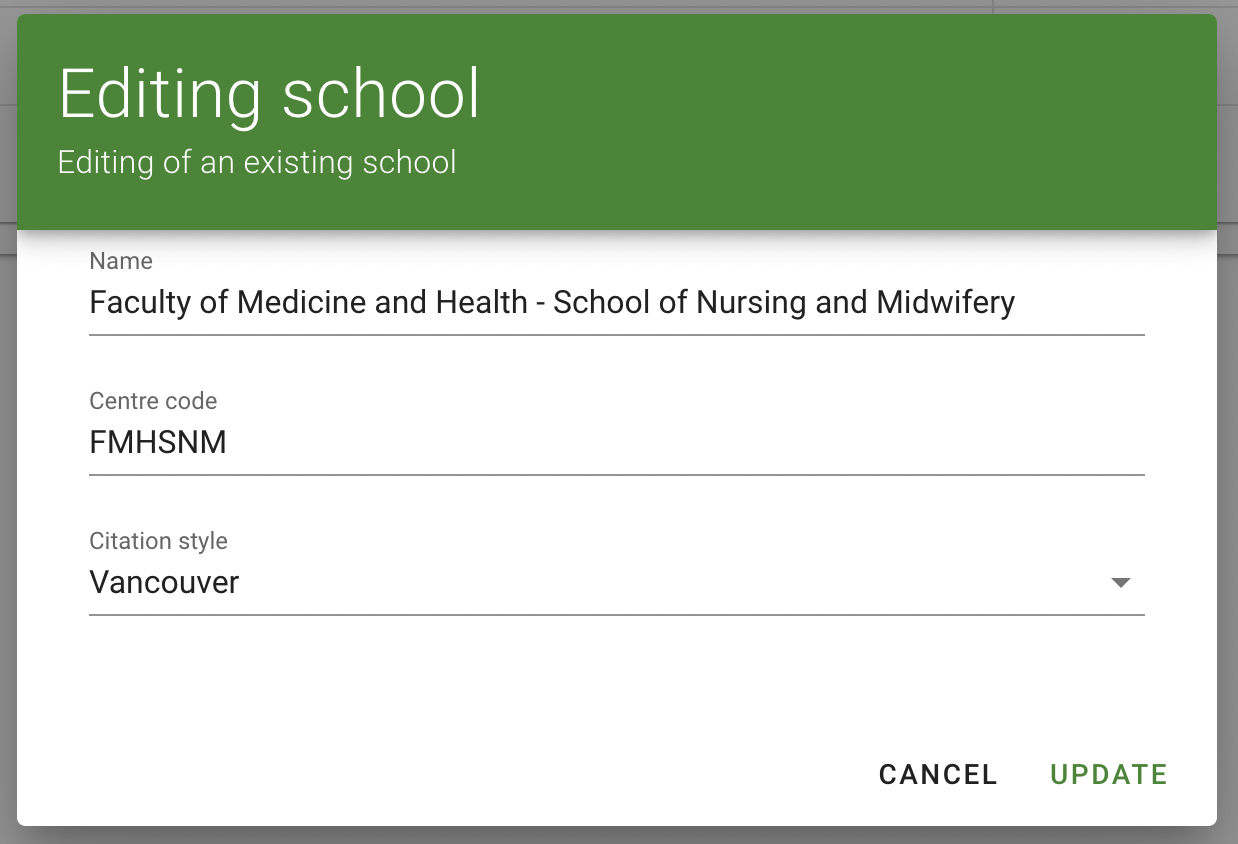Click the dropdown arrow beside Vancouver
Viewport: 1238px width, 844px height.
point(1120,582)
